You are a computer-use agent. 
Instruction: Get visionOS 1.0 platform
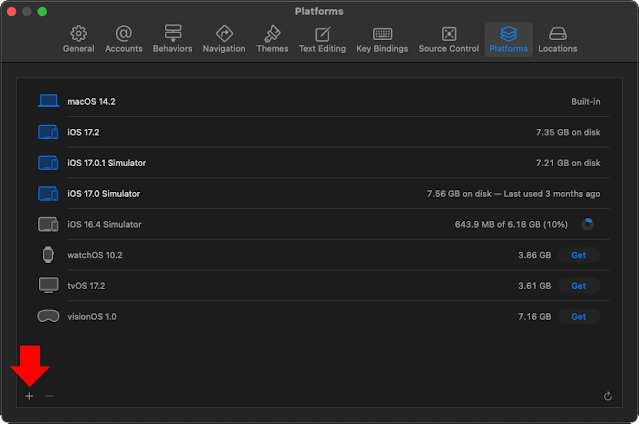point(579,317)
